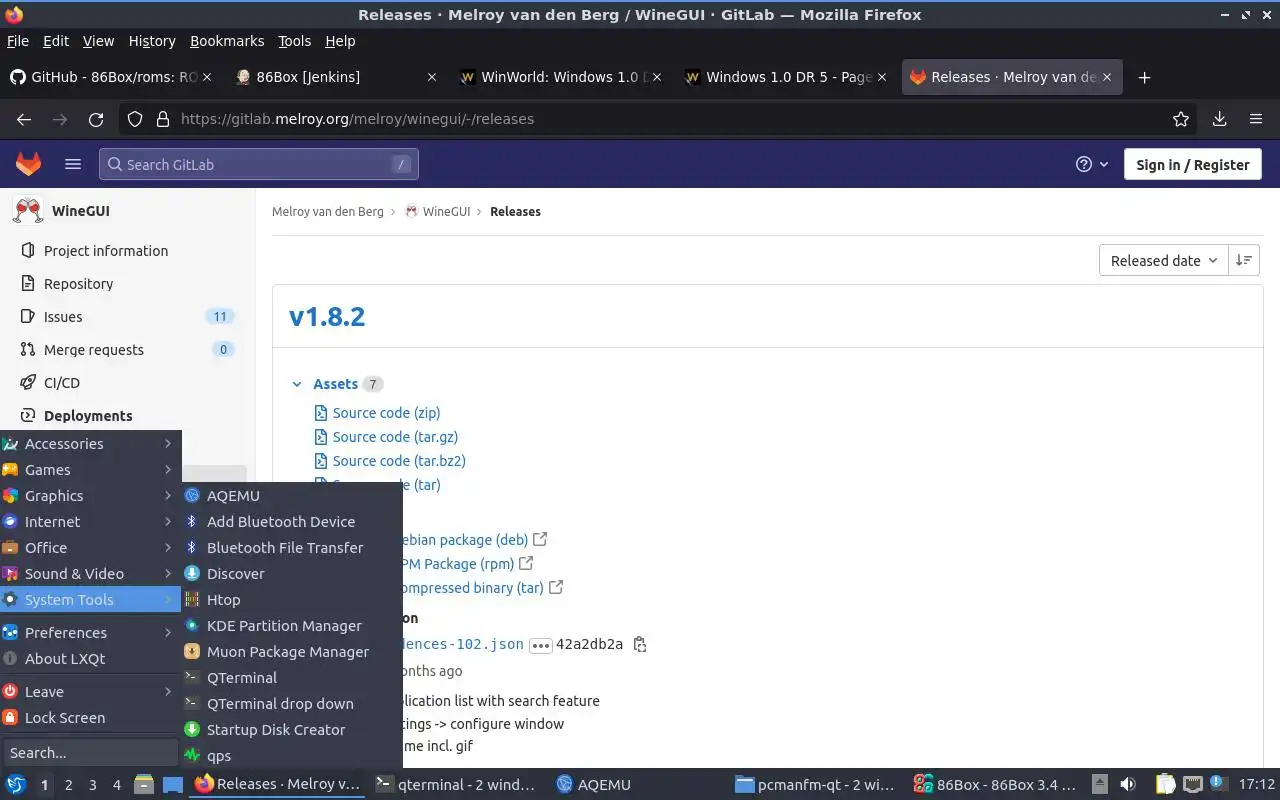
Task: Open Merge requests in sidebar
Action: pos(128,350)
